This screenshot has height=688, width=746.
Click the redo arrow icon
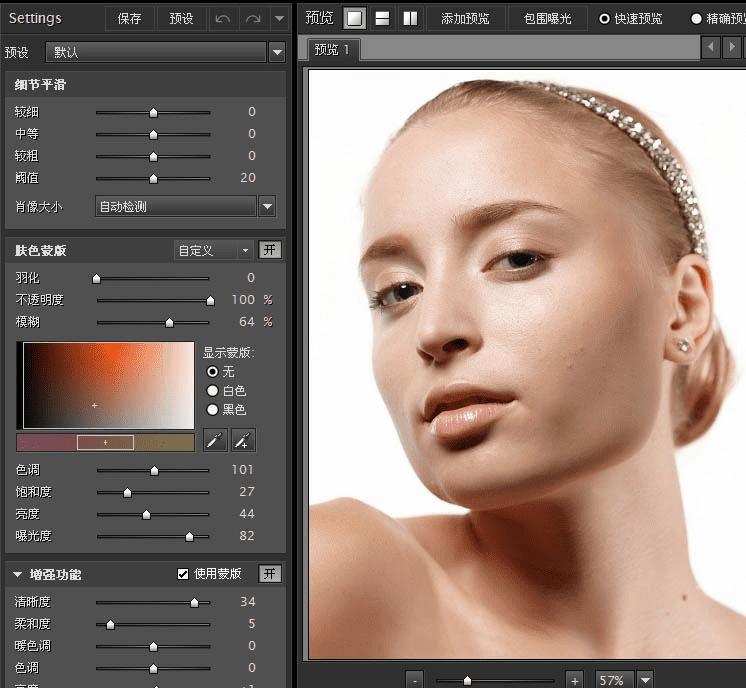(x=253, y=18)
